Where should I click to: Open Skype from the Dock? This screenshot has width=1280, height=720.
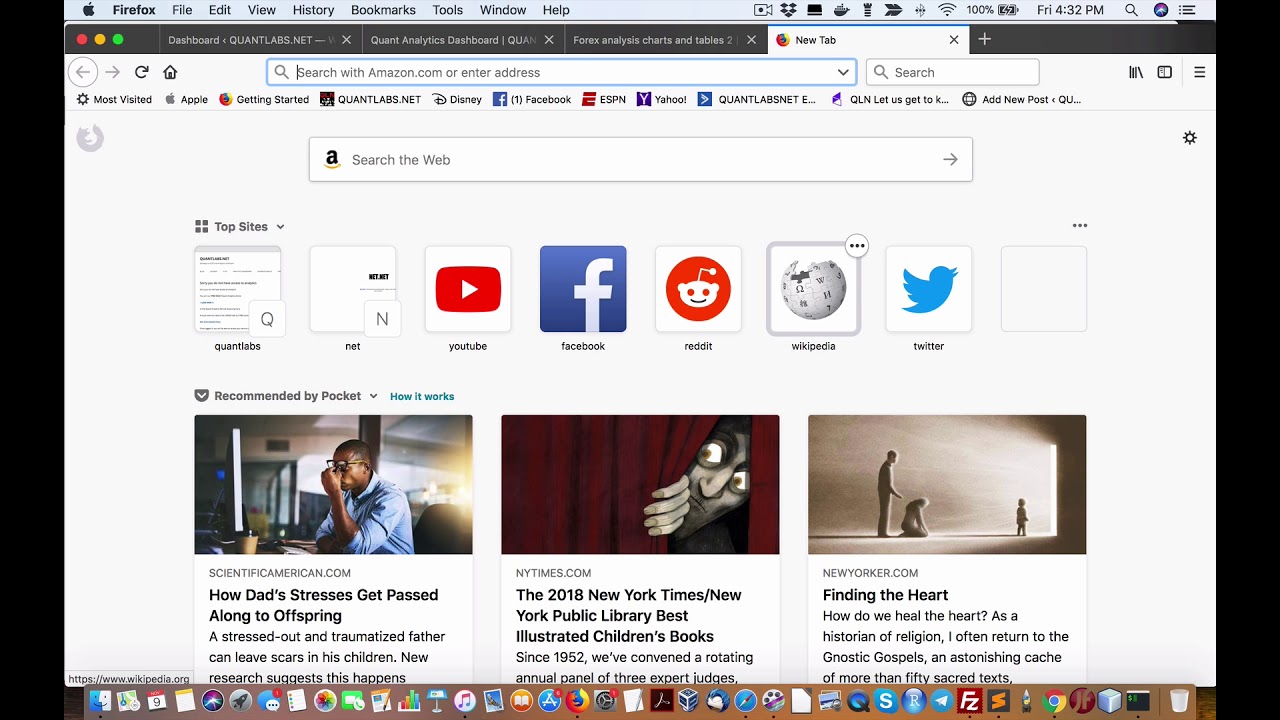tap(885, 701)
